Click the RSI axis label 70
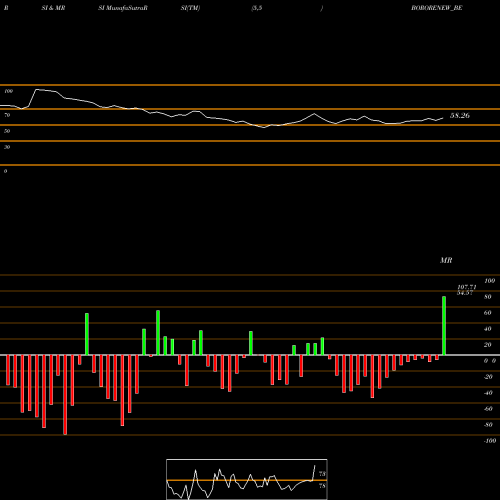This screenshot has width=500, height=500. click(7, 115)
